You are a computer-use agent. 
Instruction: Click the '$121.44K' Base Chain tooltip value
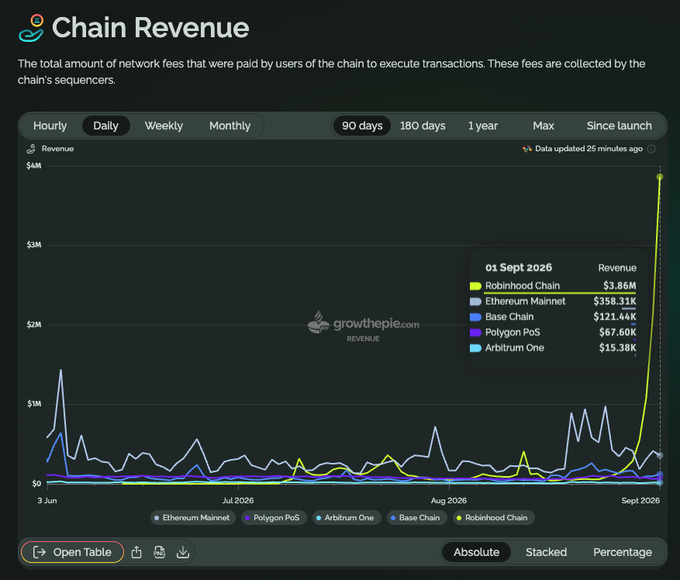(615, 317)
